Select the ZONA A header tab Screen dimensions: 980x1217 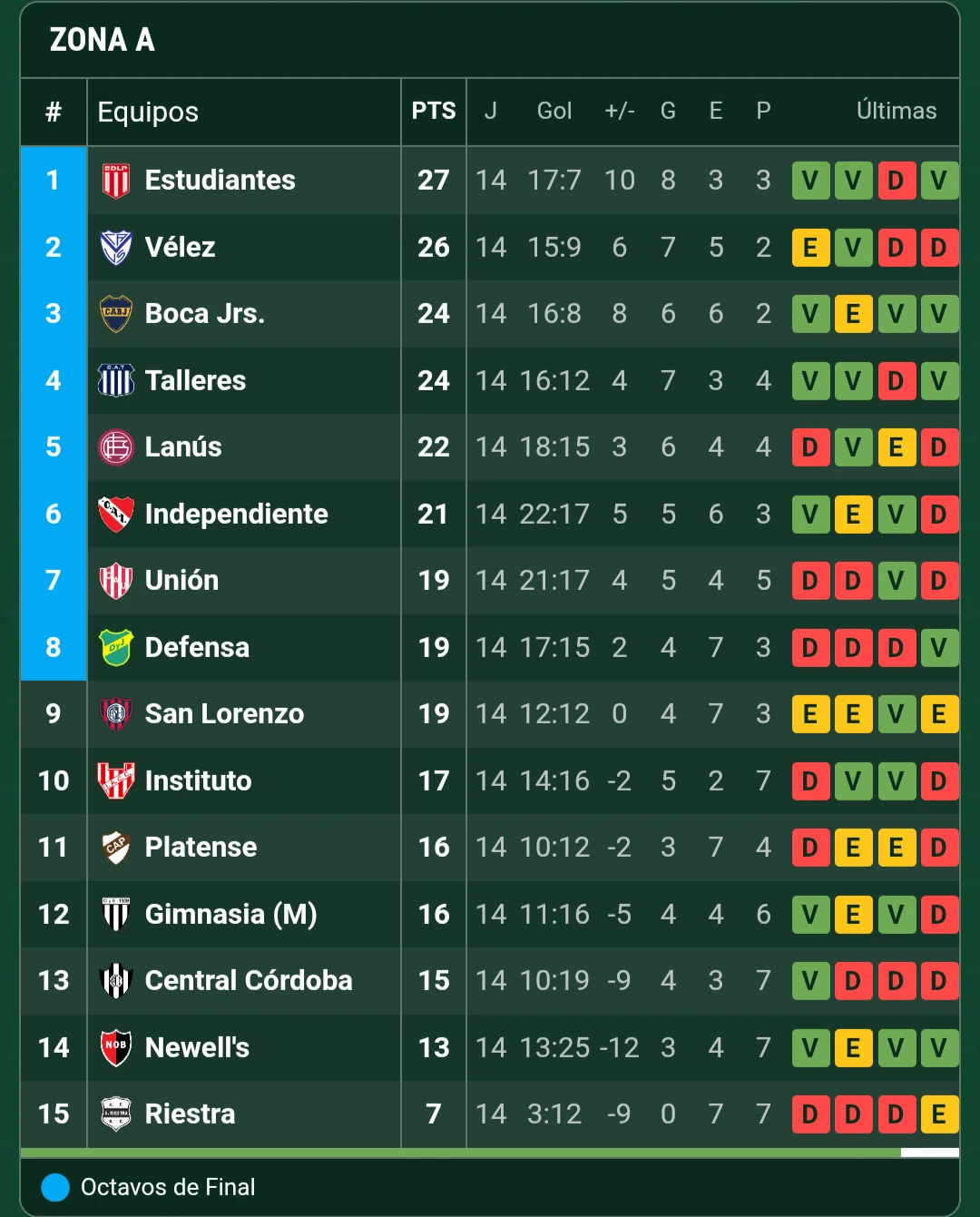coord(103,40)
